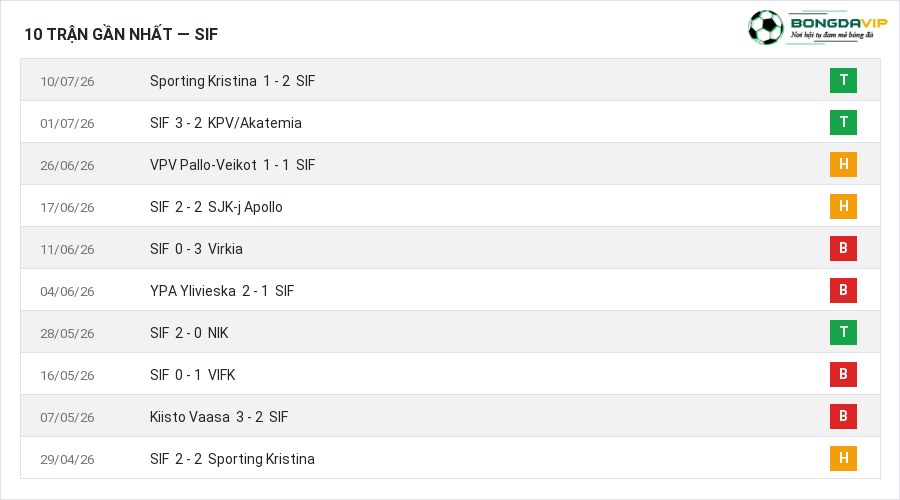Select the VPV Pallo-Veikot 1 - 1 SIF row
The image size is (900, 500).
coord(450,164)
